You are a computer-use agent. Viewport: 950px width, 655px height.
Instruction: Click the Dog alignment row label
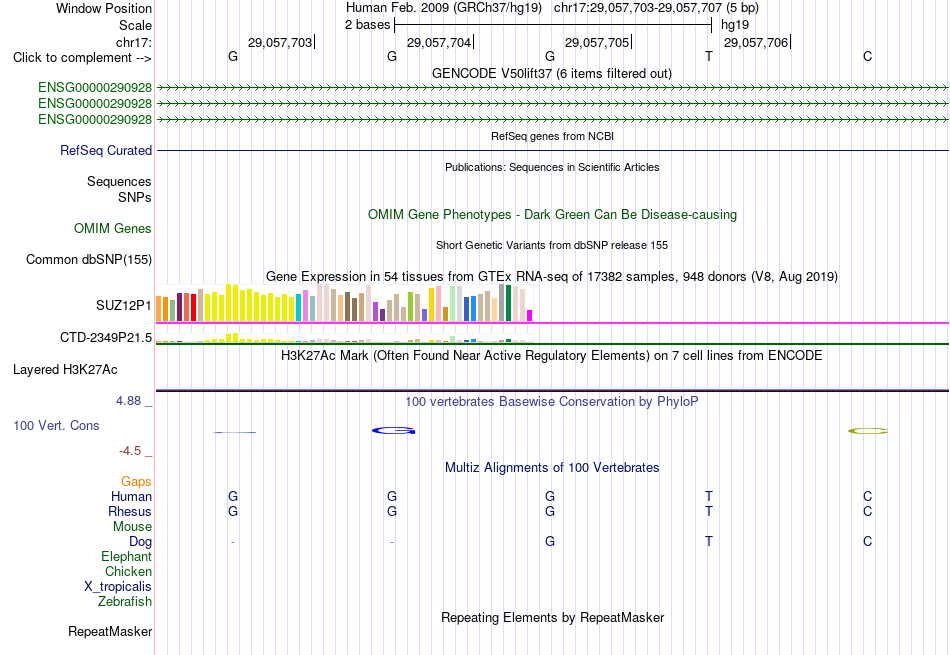click(140, 542)
